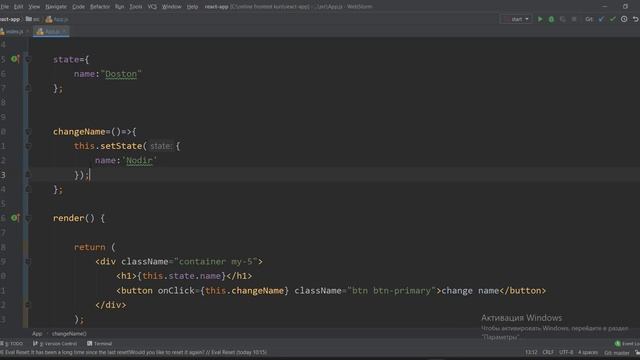Click the override gutter icon beside state

tap(15, 59)
